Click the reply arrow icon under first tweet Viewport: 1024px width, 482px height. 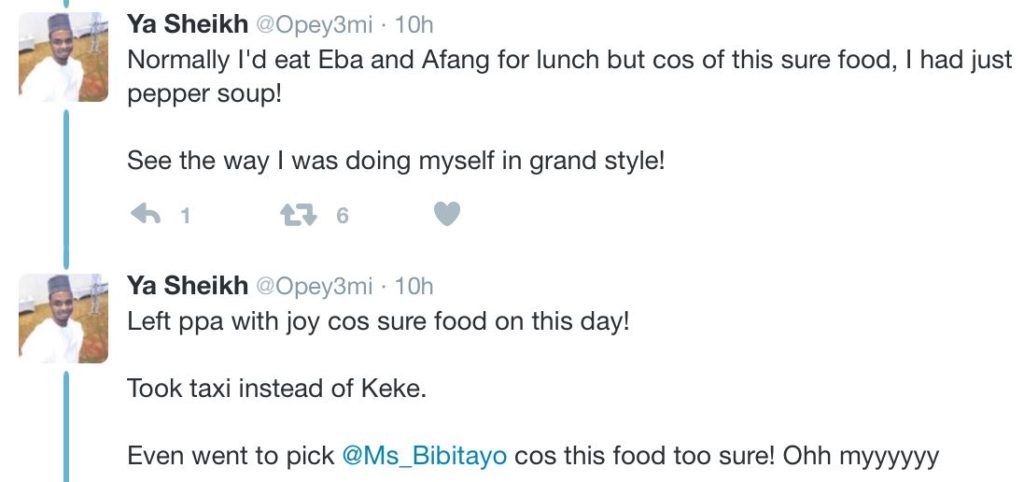coord(146,214)
